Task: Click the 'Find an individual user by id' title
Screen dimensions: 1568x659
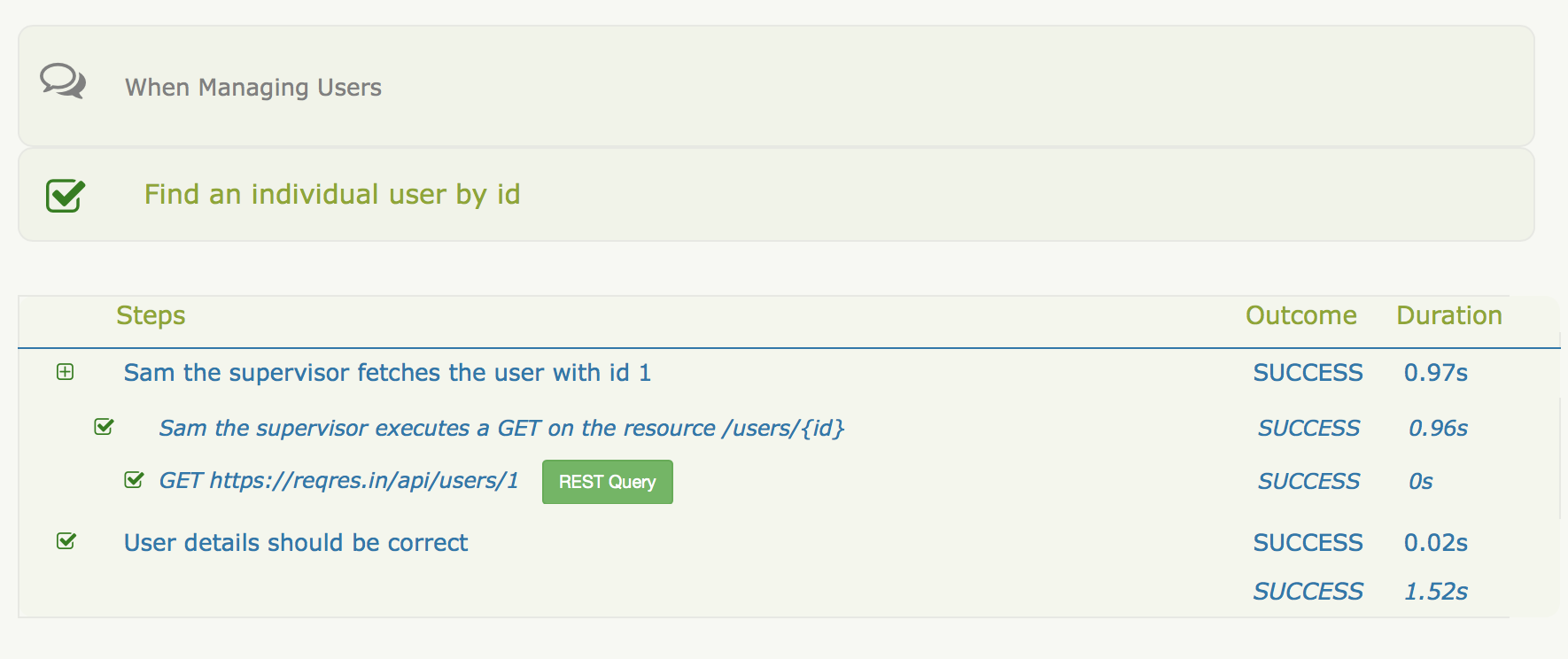Action: point(332,195)
